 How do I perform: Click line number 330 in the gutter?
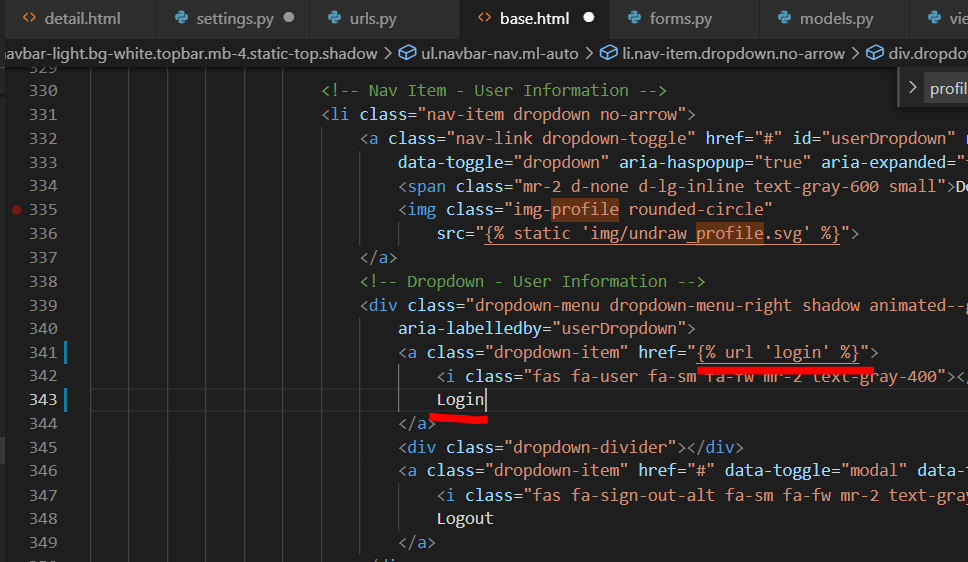43,91
